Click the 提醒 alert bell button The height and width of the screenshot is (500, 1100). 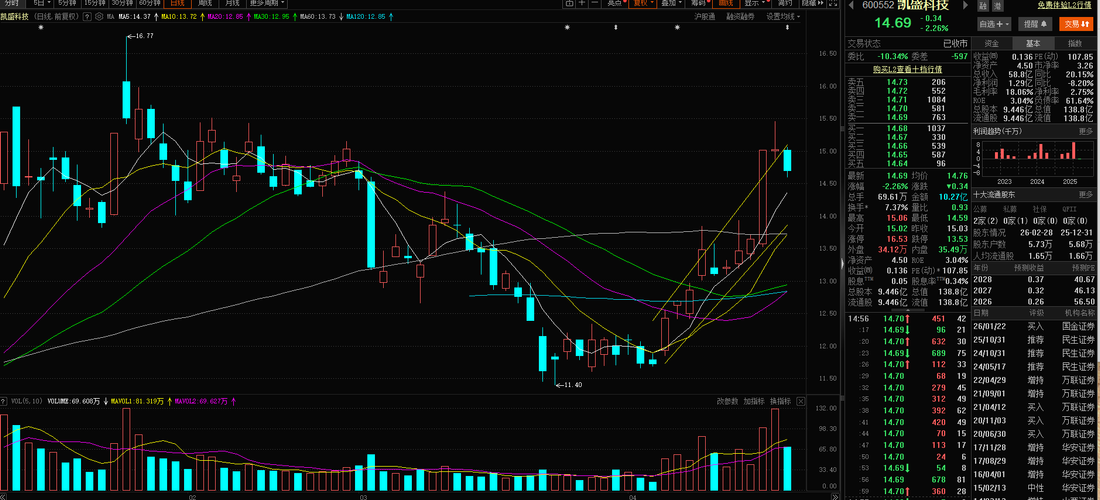click(x=1036, y=24)
